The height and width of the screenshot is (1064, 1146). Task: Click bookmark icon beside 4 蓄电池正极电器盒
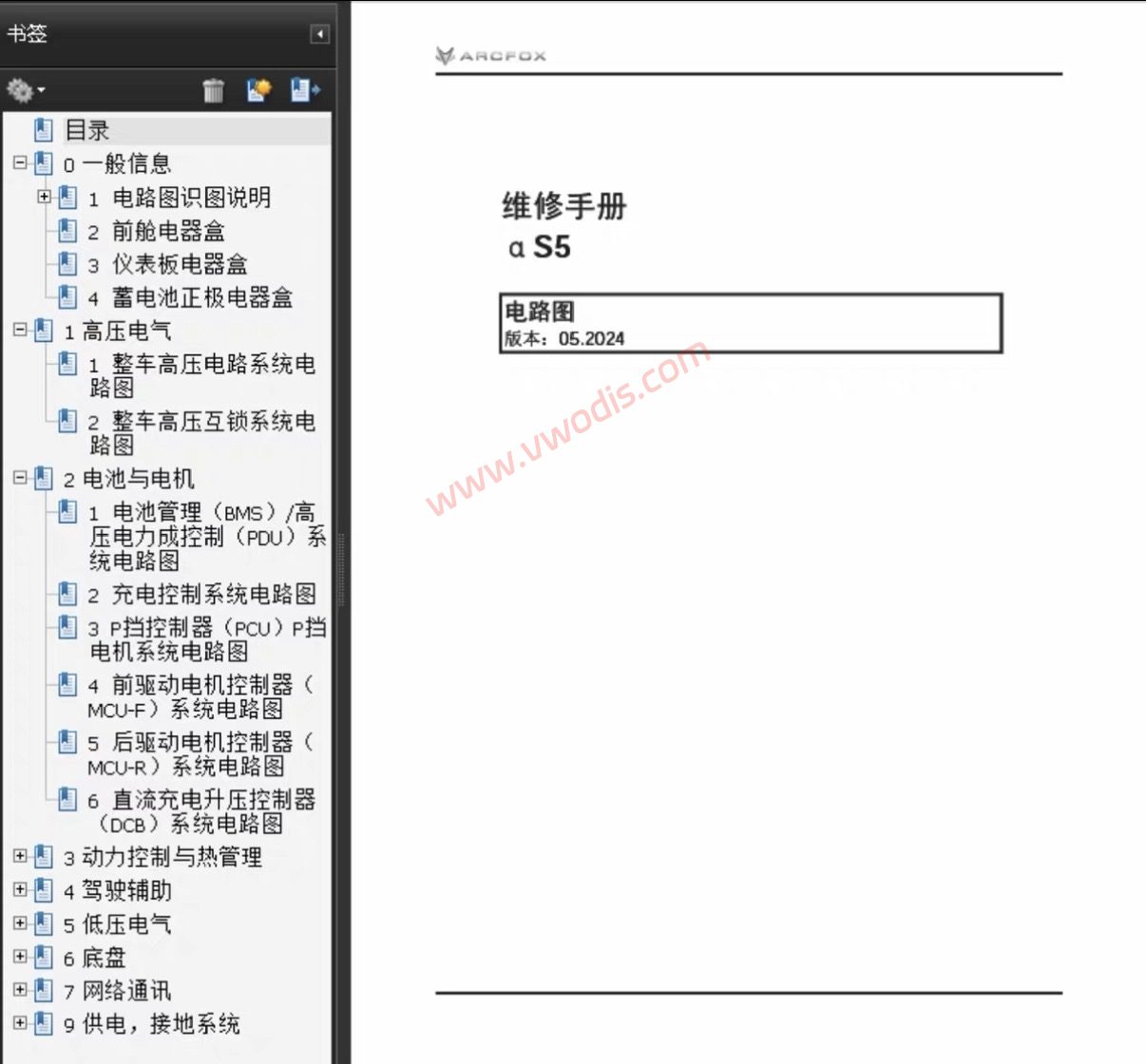[x=67, y=296]
